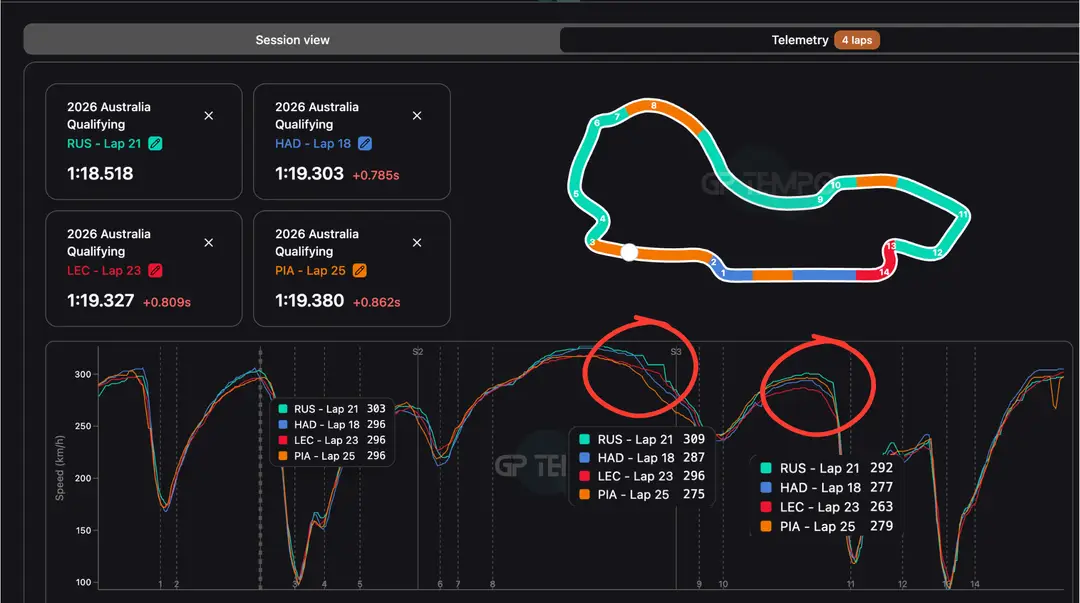Click the S2 sector marker on chart
This screenshot has width=1080, height=603.
[x=417, y=351]
